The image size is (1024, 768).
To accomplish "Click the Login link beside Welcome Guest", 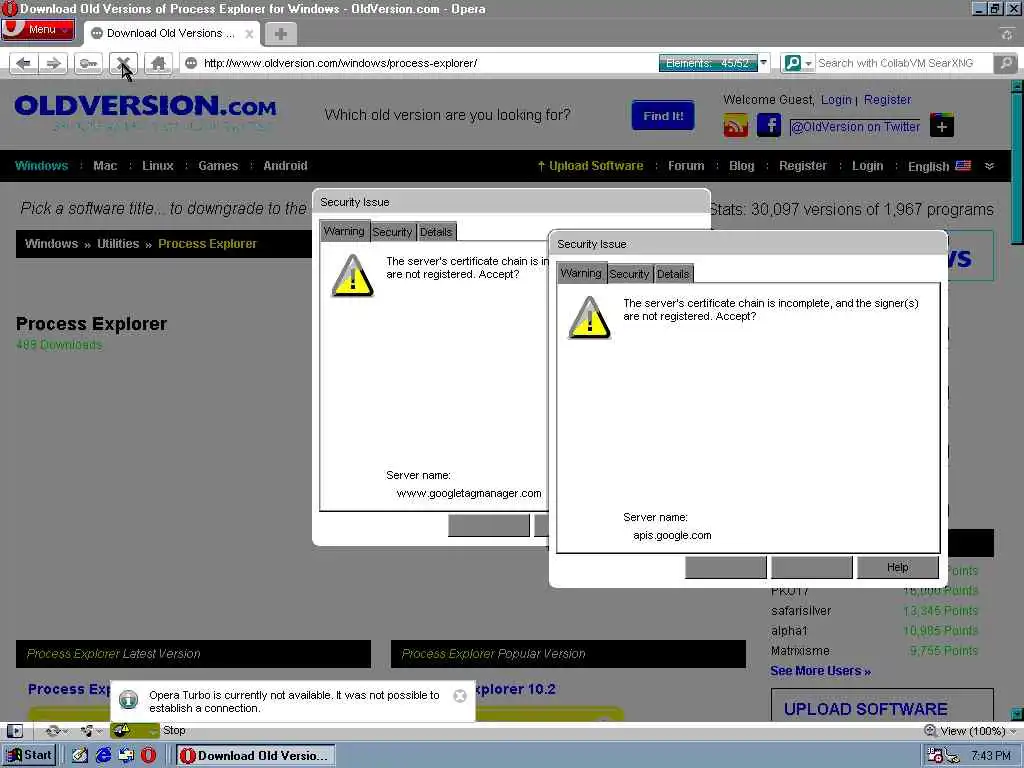I will [836, 100].
